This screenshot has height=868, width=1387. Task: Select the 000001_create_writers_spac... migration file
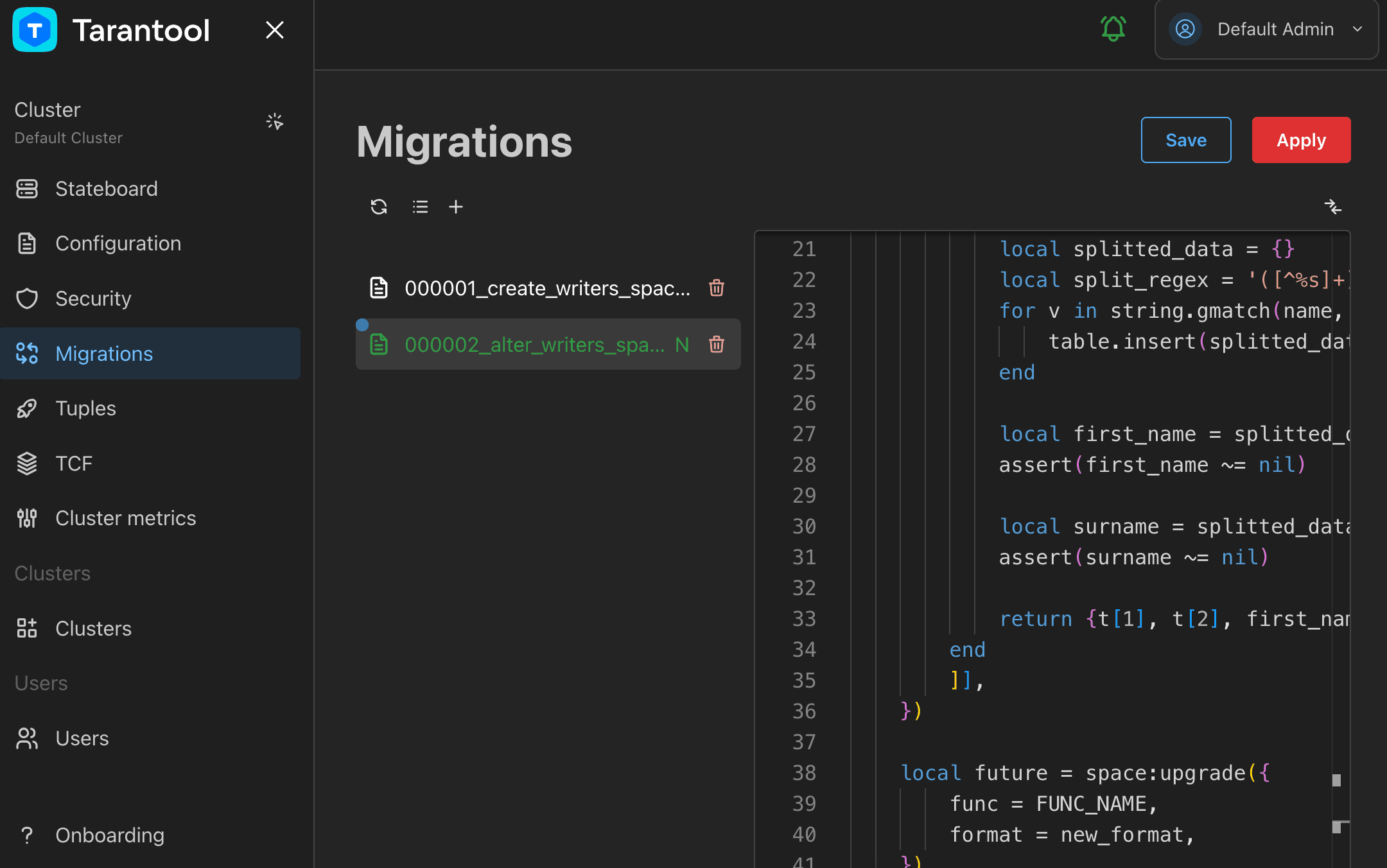click(548, 288)
